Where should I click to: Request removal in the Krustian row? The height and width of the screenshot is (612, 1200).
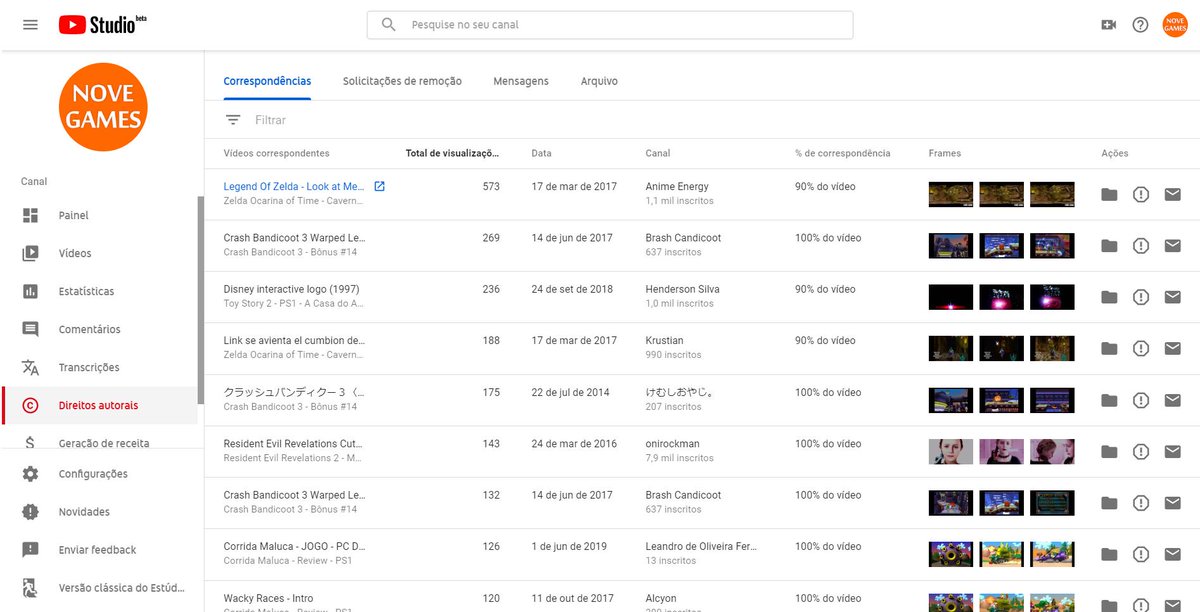pyautogui.click(x=1141, y=348)
